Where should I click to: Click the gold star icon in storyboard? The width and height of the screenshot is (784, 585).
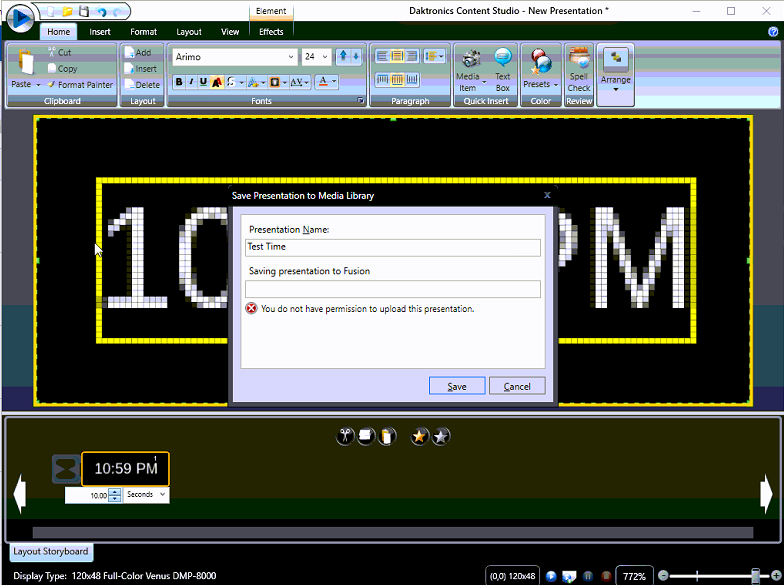pos(420,436)
